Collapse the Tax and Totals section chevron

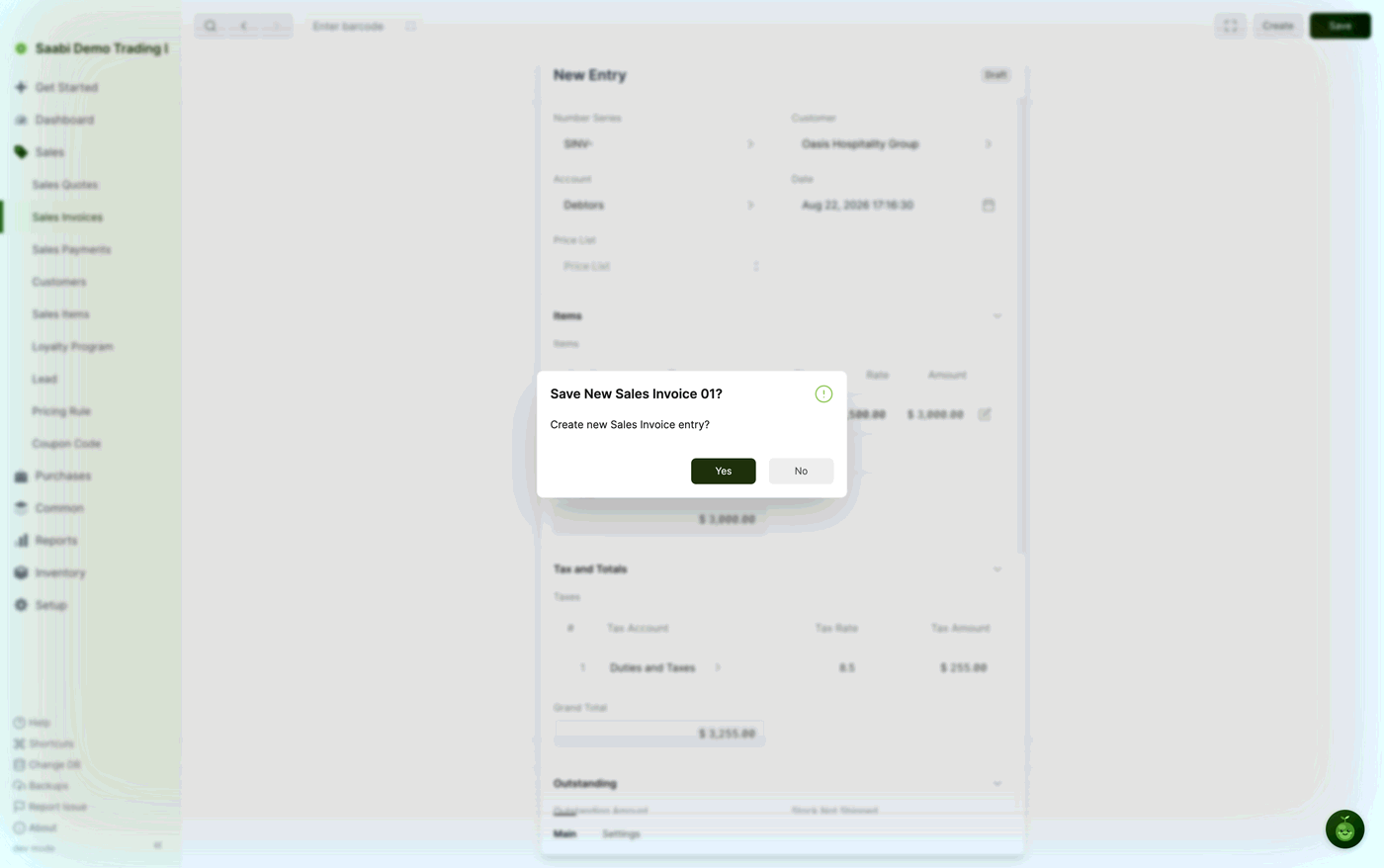(x=996, y=569)
